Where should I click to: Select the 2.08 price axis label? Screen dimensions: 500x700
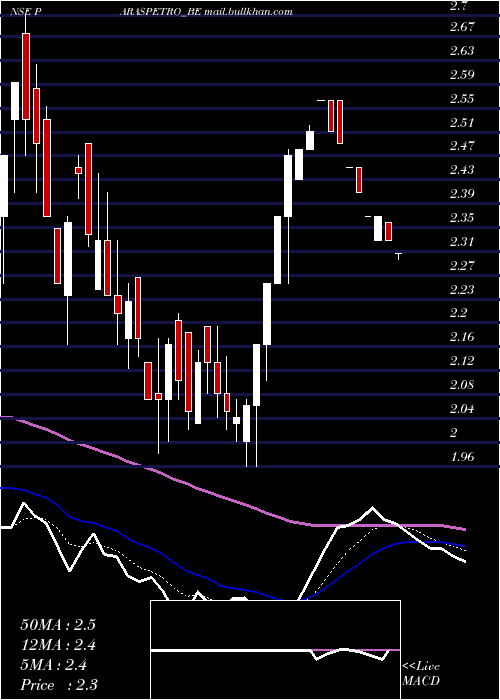click(462, 385)
